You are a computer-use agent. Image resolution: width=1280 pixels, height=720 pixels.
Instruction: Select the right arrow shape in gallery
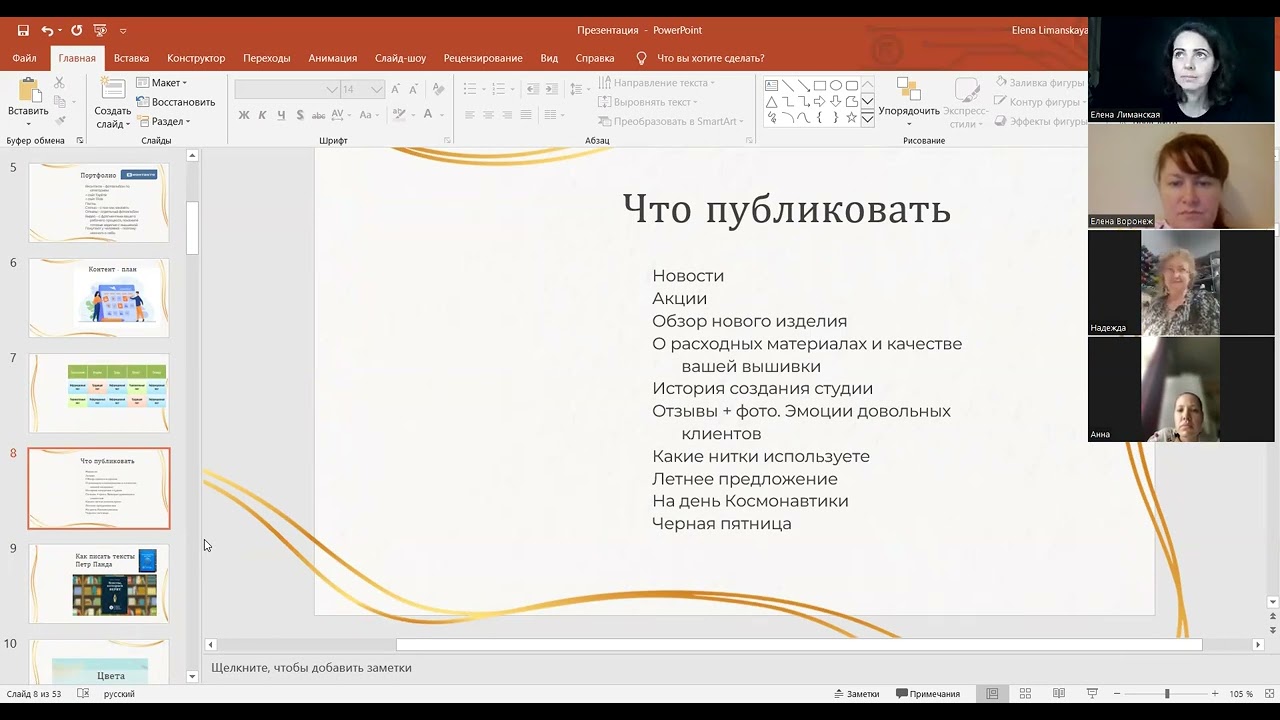820,102
